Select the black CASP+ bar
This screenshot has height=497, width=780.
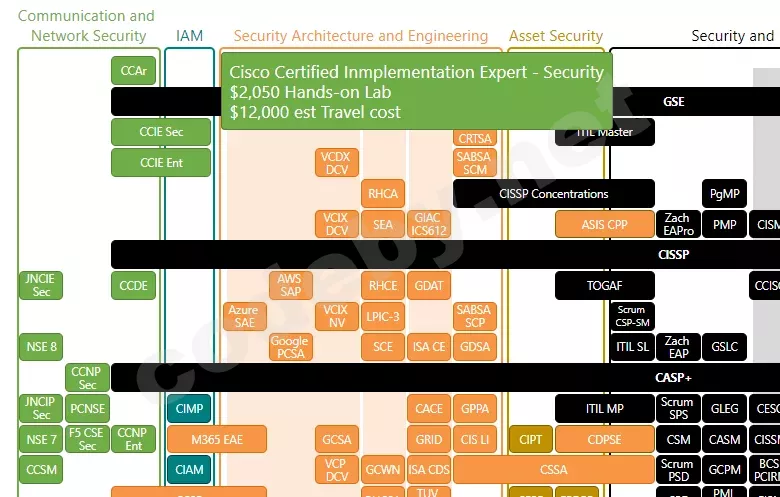[x=445, y=378]
